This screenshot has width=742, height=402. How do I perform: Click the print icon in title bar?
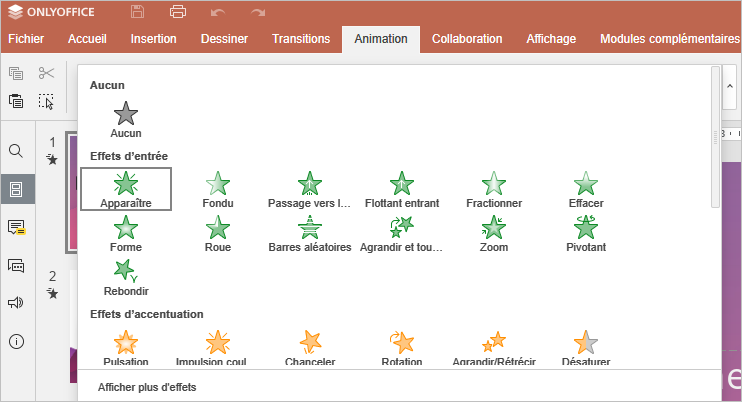[178, 12]
